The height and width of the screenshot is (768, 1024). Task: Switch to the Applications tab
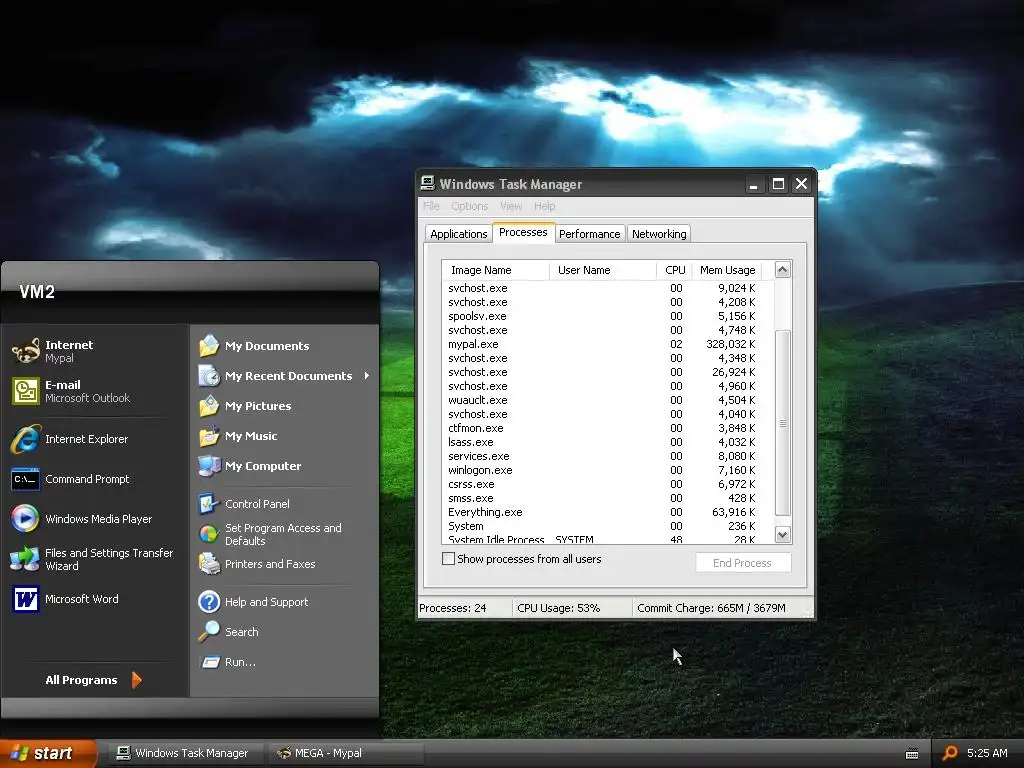point(458,234)
